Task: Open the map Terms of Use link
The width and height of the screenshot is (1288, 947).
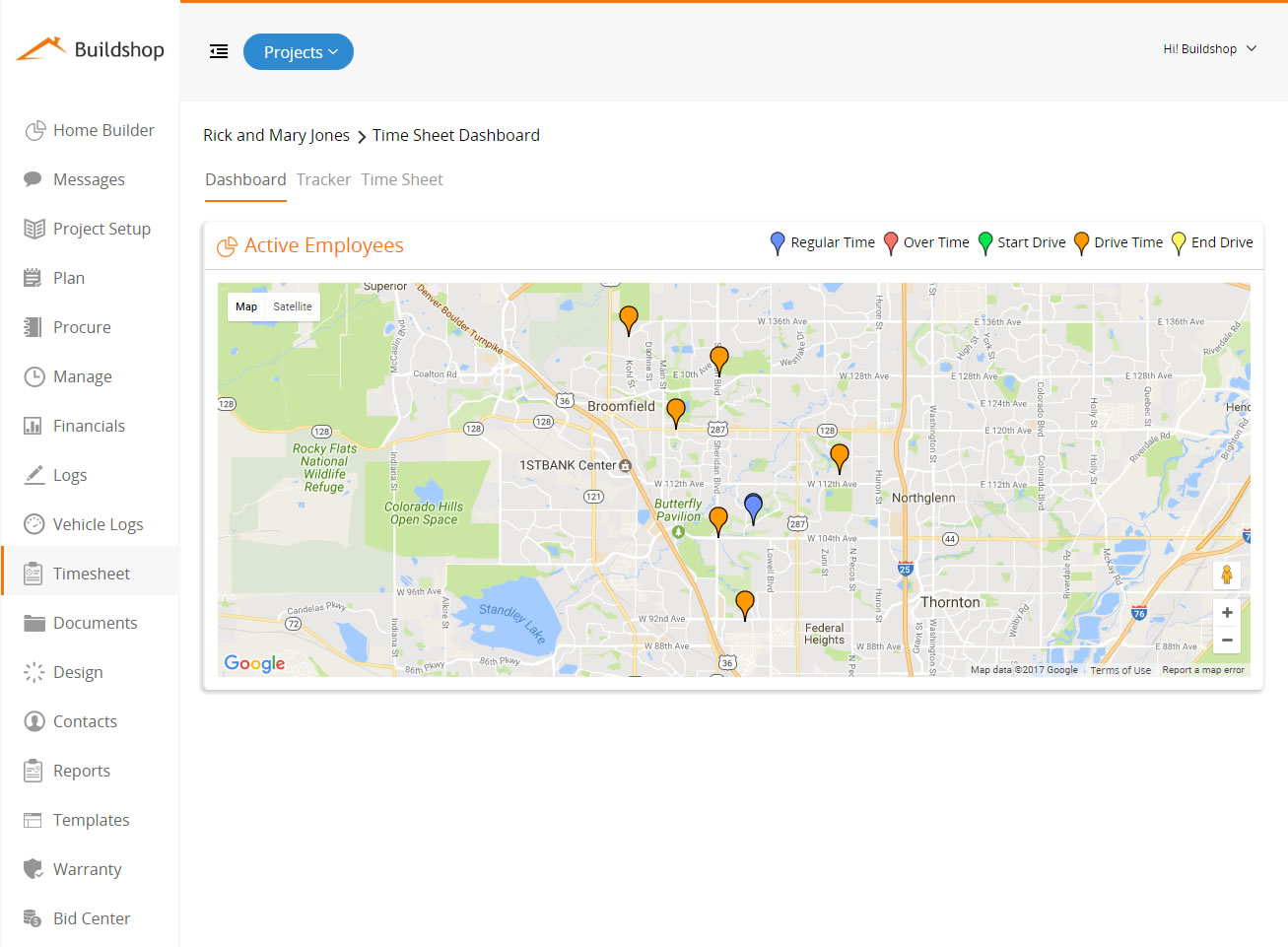Action: tap(1120, 670)
